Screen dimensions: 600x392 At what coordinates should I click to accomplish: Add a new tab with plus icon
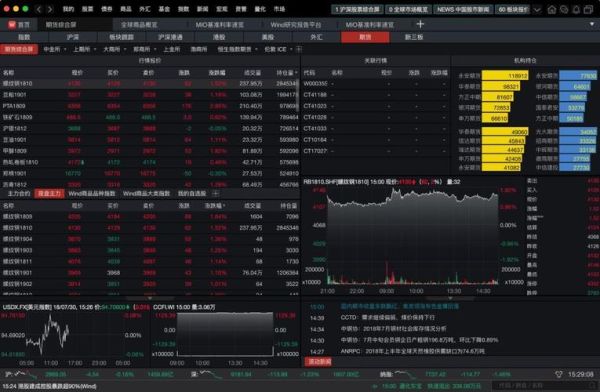click(x=420, y=24)
